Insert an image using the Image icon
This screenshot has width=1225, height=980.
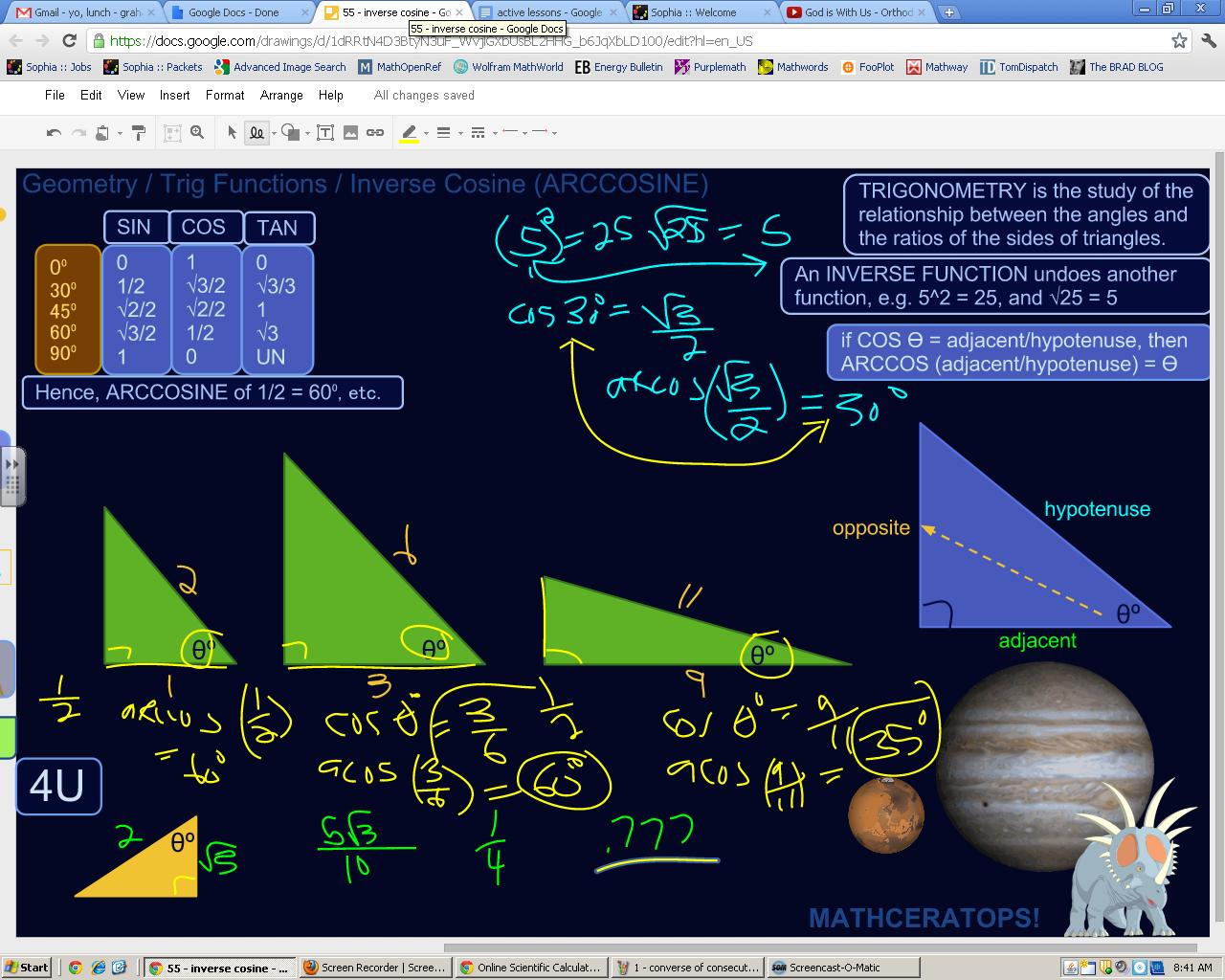click(x=350, y=133)
